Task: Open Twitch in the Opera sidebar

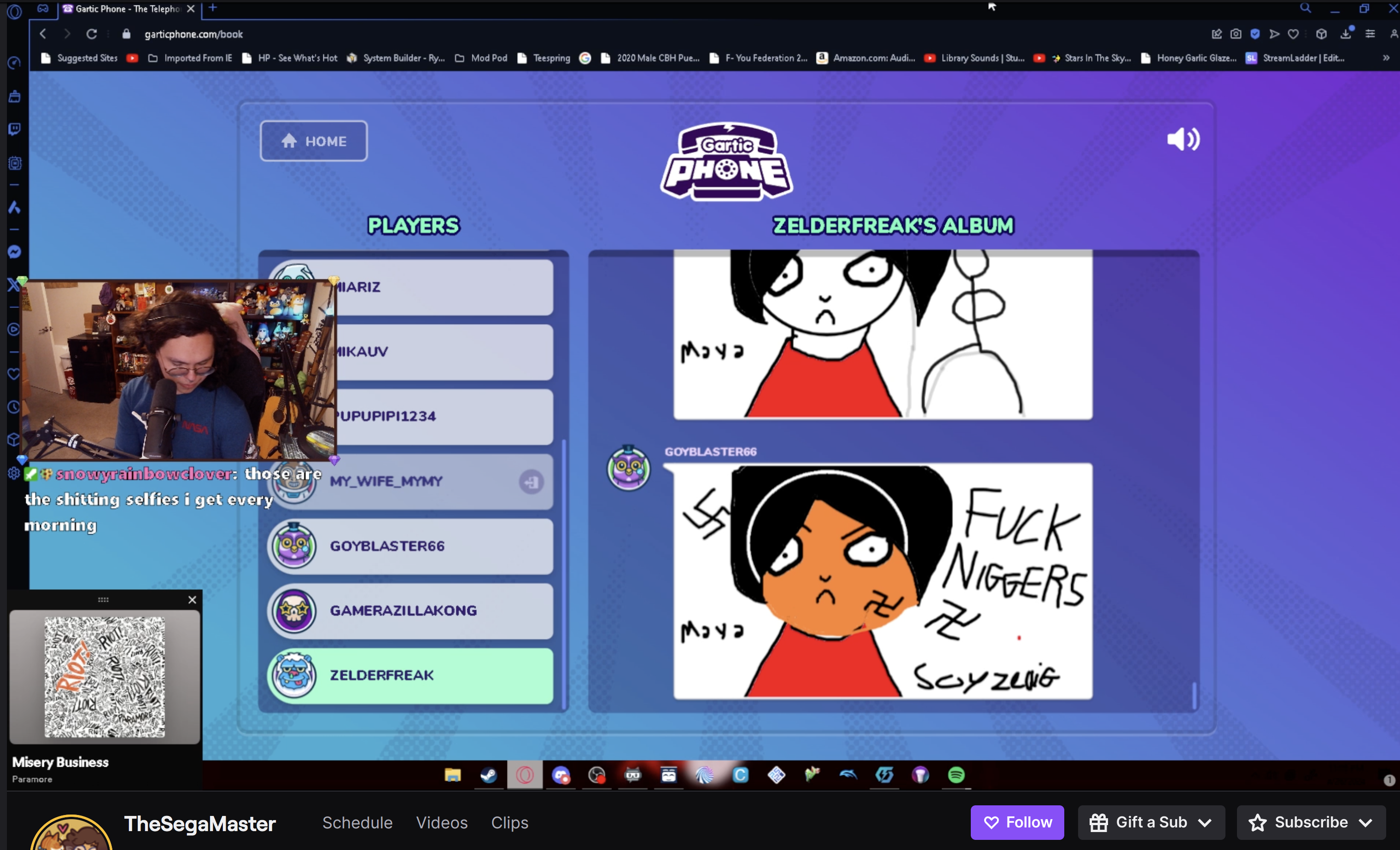Action: click(x=15, y=129)
